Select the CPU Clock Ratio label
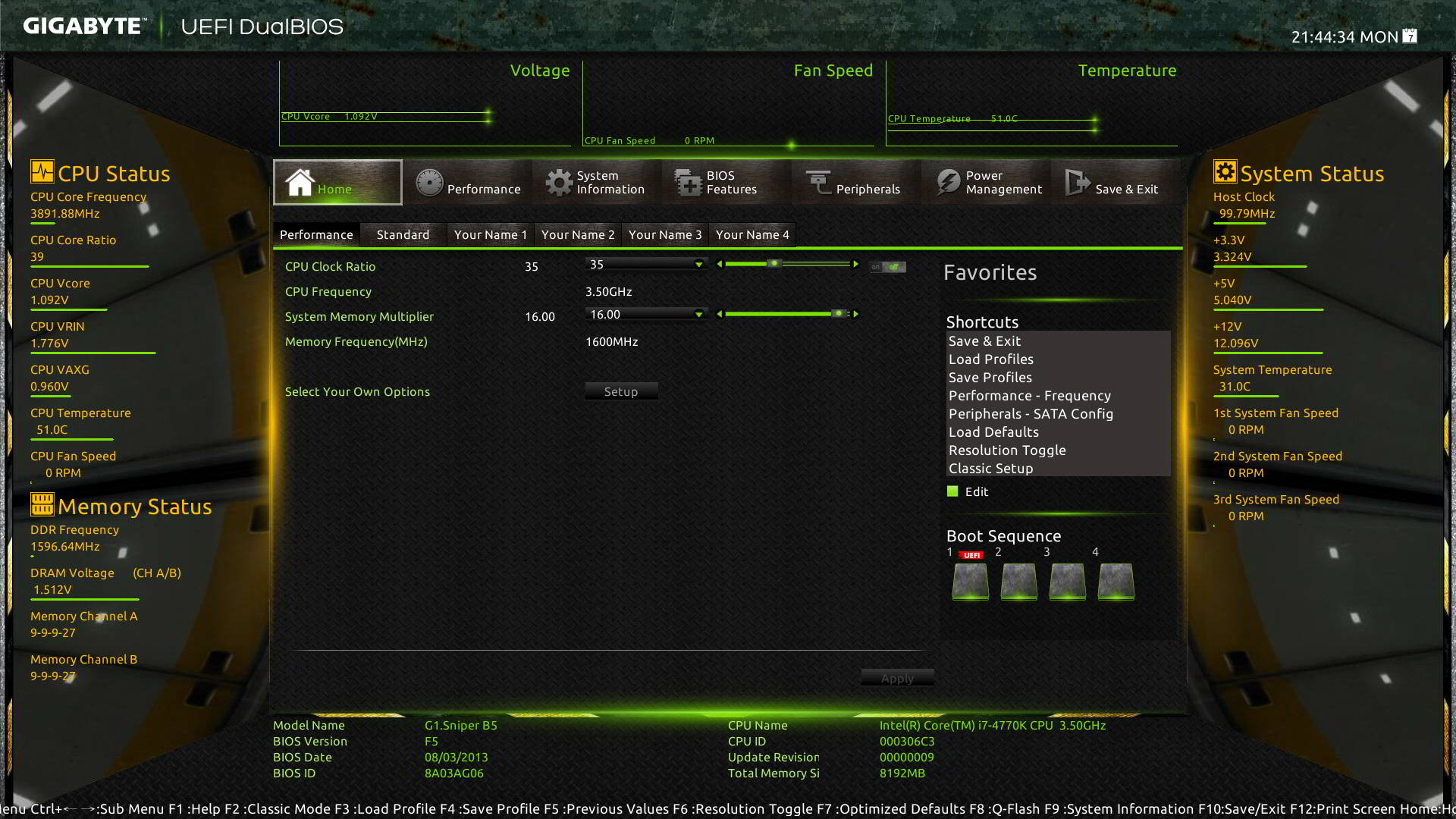1456x819 pixels. pyautogui.click(x=330, y=267)
